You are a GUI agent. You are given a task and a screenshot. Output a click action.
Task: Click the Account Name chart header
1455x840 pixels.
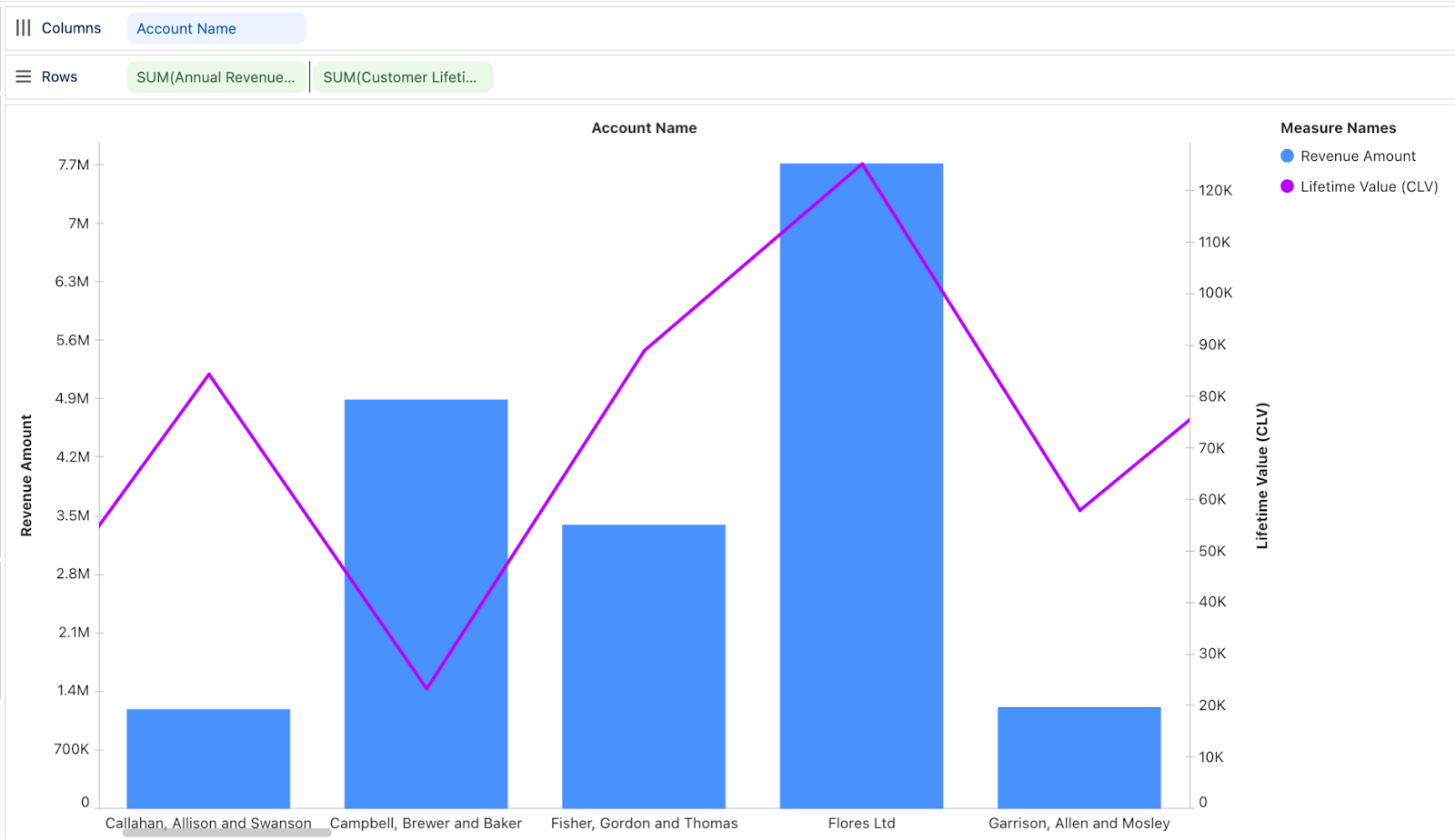tap(644, 128)
